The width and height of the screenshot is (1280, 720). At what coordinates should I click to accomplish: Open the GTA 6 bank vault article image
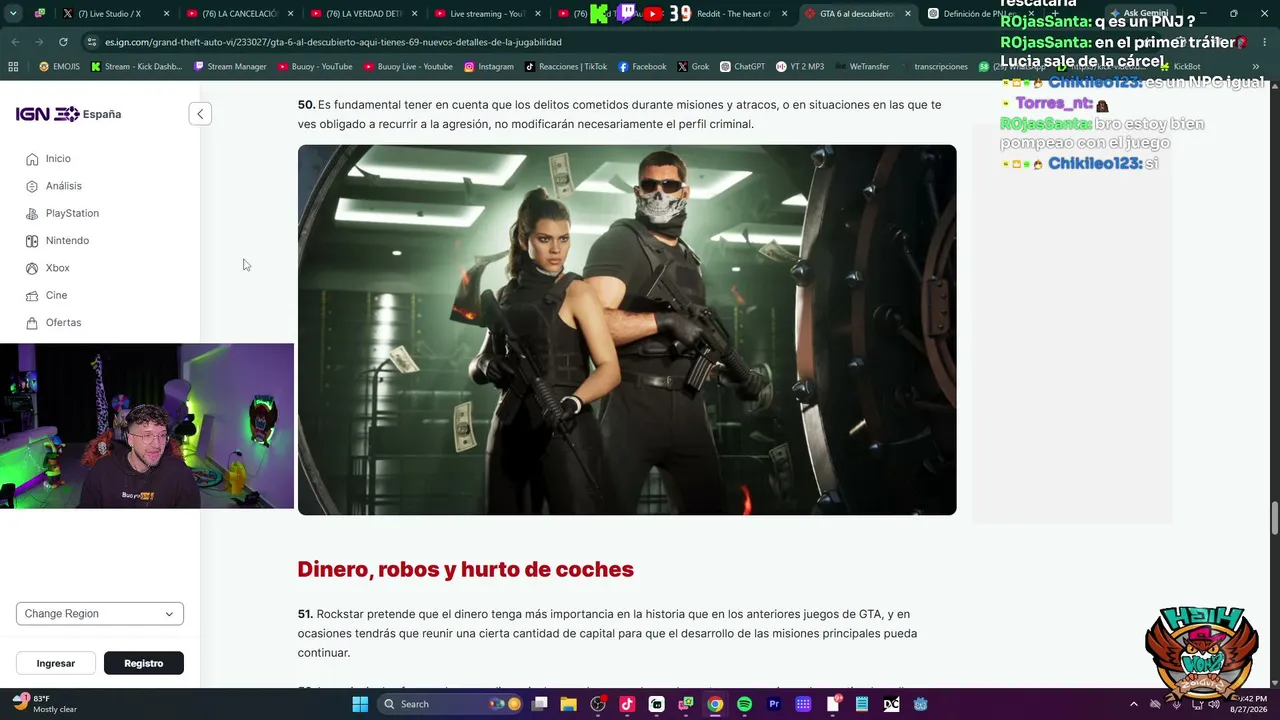pos(627,330)
